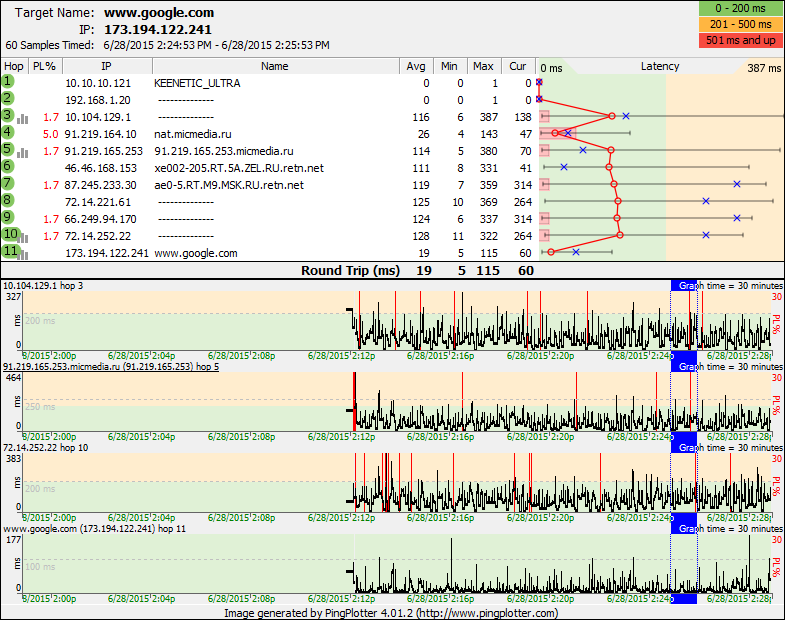Viewport: 785px width, 620px height.
Task: Click the hop 9 green circle
Action: click(x=8, y=217)
